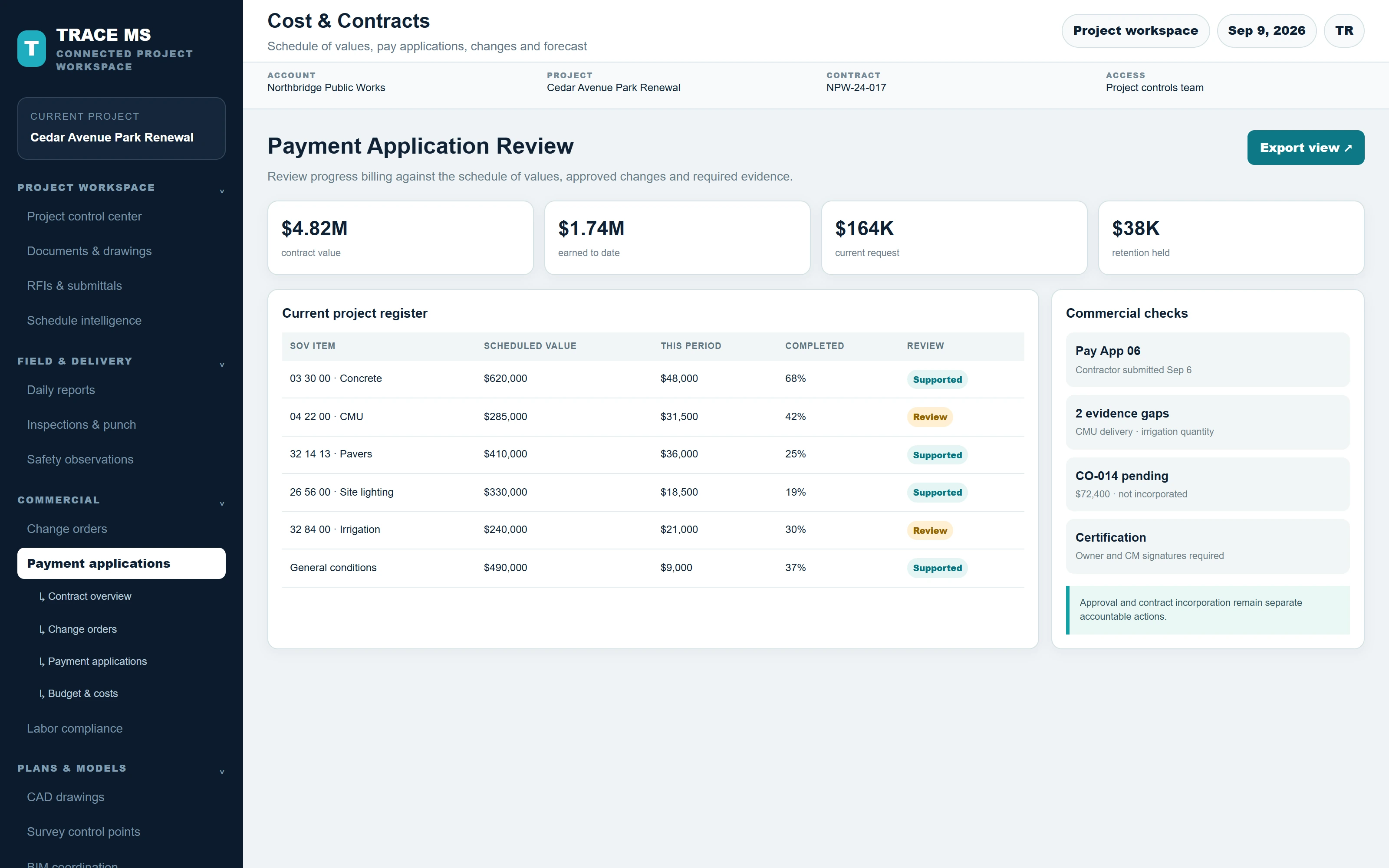Viewport: 1389px width, 868px height.
Task: Click the Project controls team access label
Action: point(1154,88)
